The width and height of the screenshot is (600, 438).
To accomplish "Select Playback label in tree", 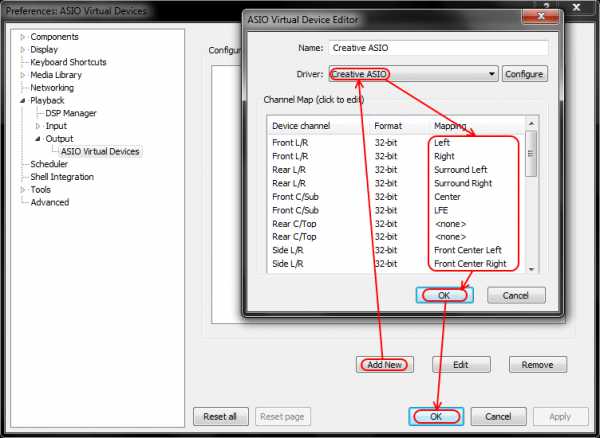I will coord(47,101).
